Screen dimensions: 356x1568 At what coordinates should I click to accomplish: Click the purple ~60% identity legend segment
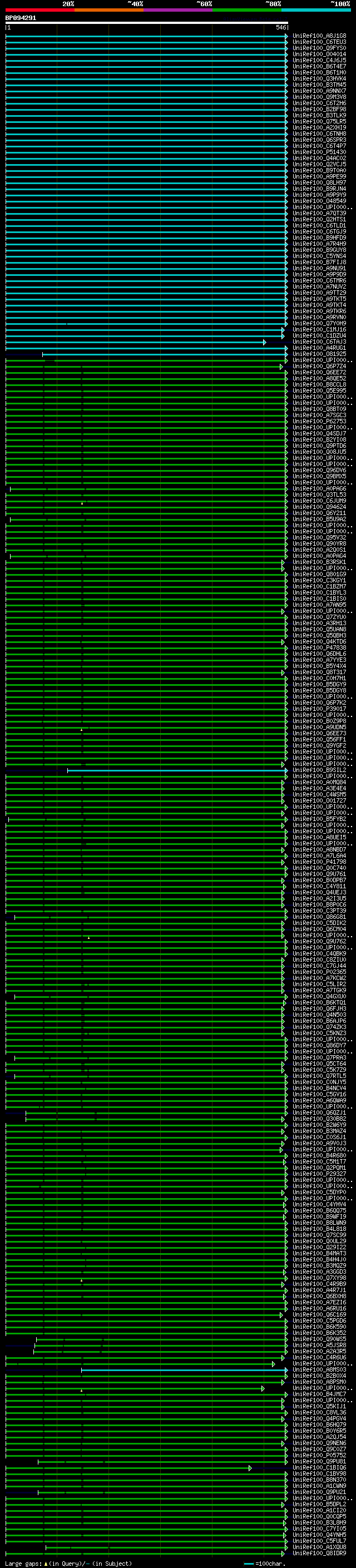tap(179, 10)
